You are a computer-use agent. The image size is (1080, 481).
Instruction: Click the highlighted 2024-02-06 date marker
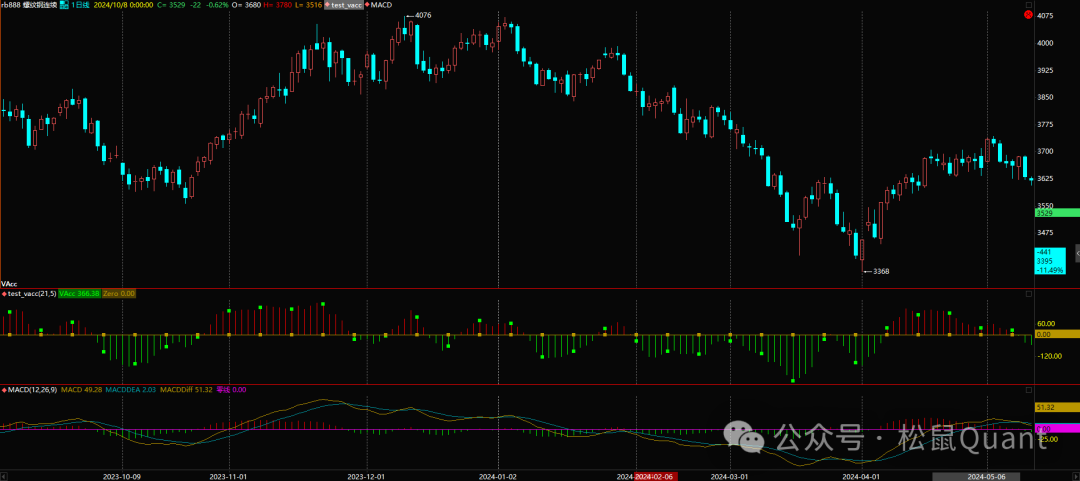point(656,477)
